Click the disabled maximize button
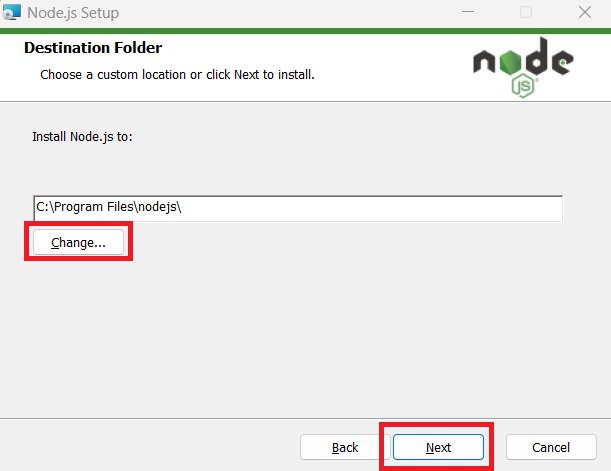The image size is (611, 471). tap(526, 12)
